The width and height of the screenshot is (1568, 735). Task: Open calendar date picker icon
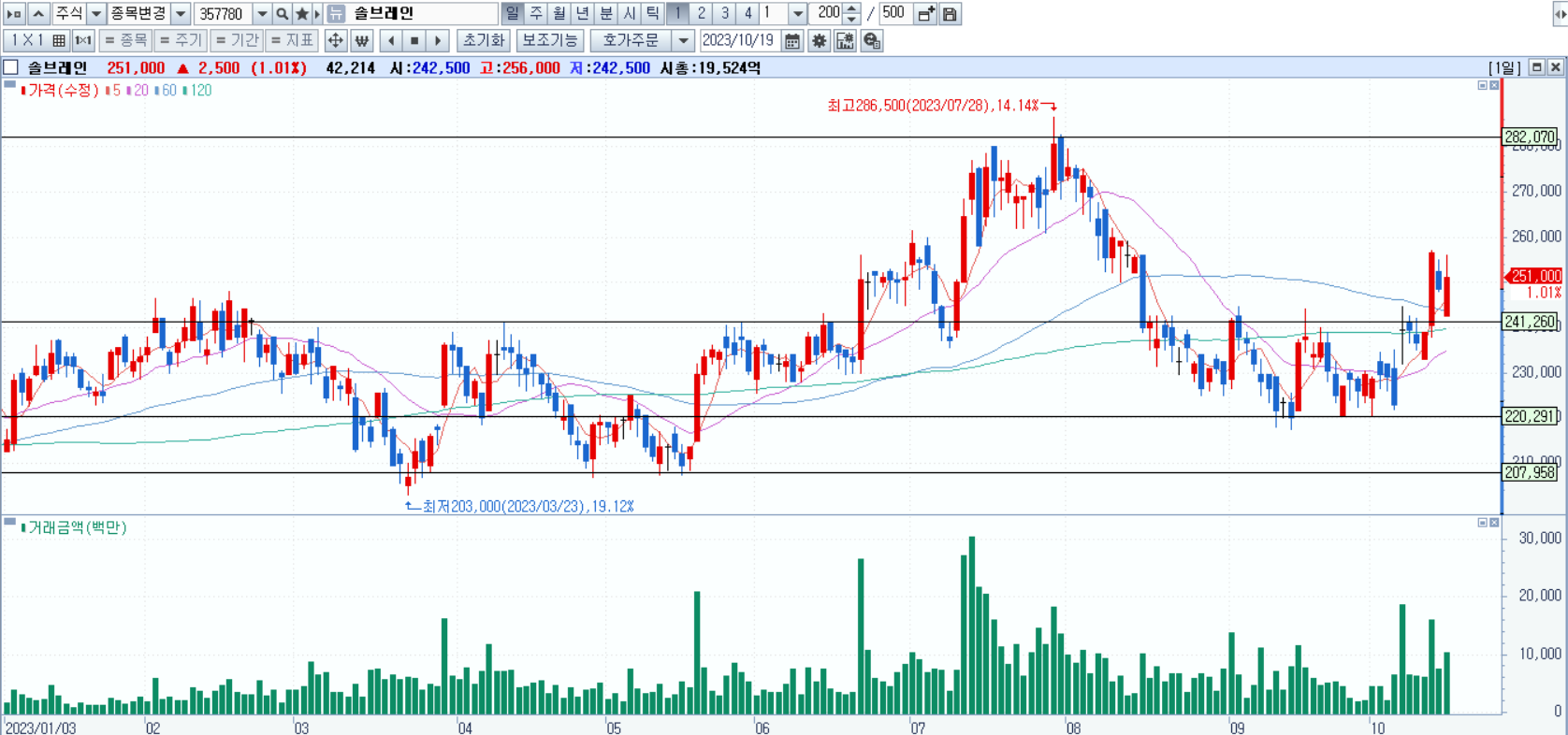tap(792, 41)
